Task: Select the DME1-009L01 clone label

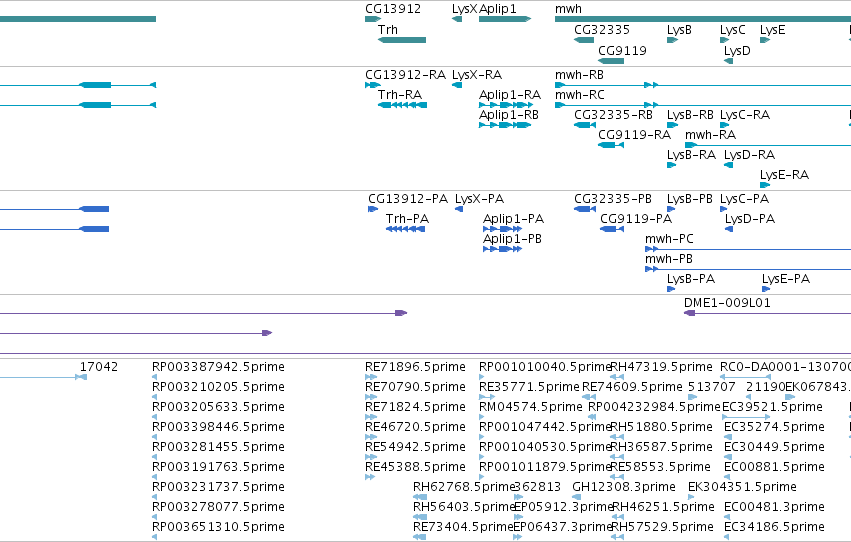Action: pos(727,303)
